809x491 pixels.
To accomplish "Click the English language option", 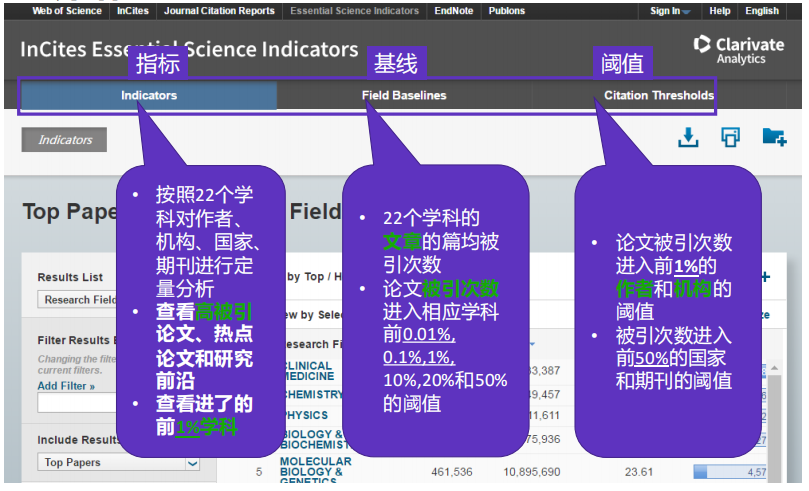I will point(762,11).
